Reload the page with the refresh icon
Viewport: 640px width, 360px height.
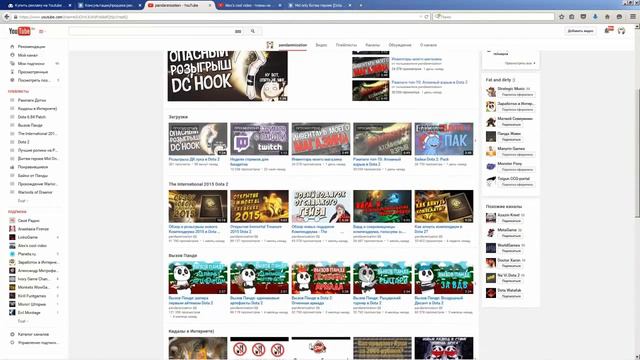pyautogui.click(x=427, y=17)
